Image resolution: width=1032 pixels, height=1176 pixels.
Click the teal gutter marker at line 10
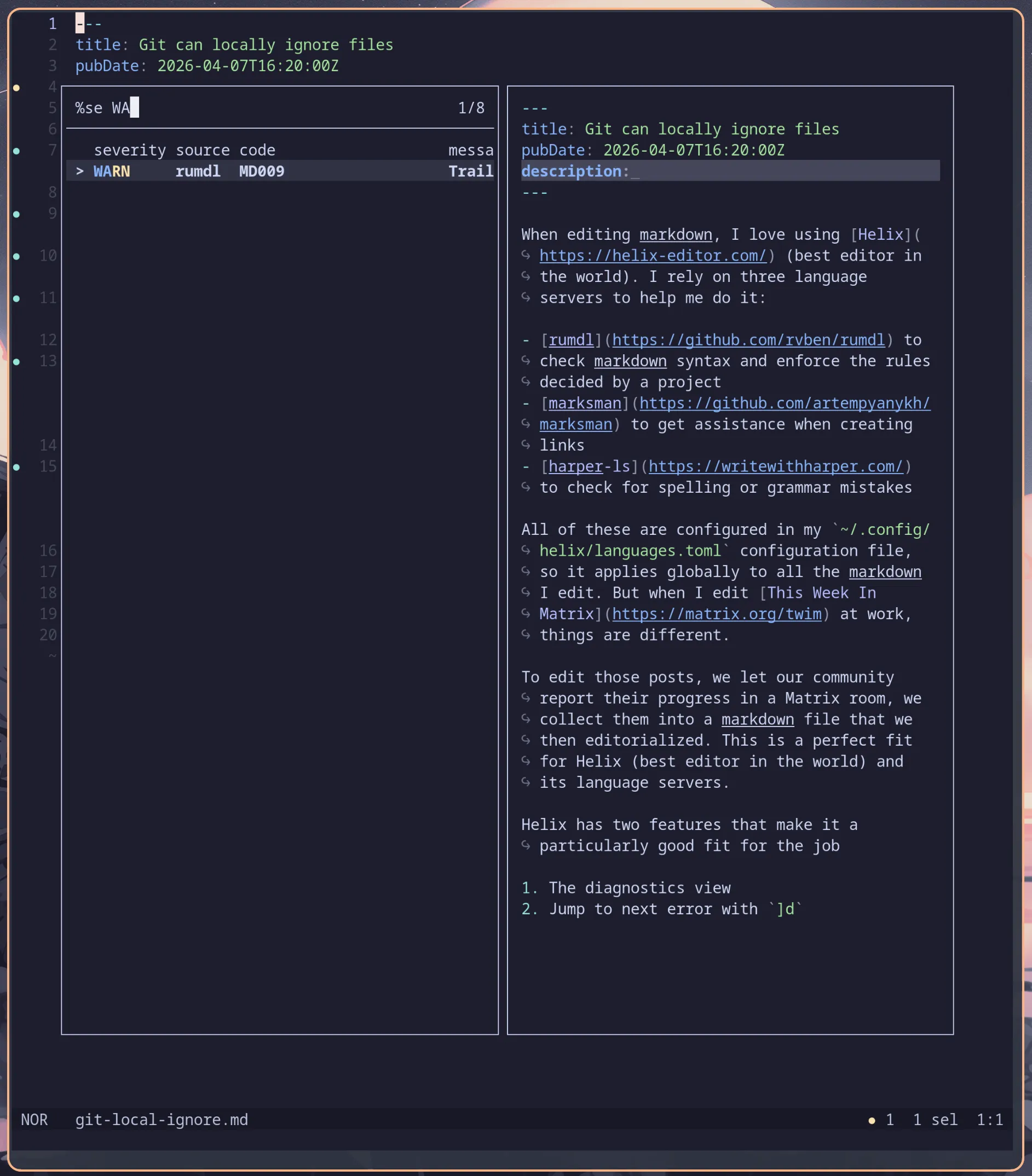[x=16, y=257]
